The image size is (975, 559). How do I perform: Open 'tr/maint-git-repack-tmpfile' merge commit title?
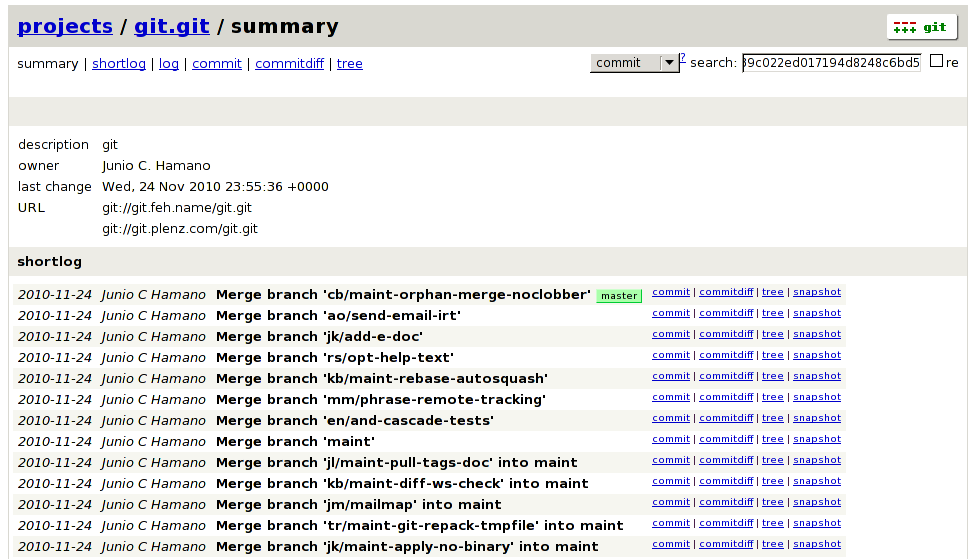420,526
